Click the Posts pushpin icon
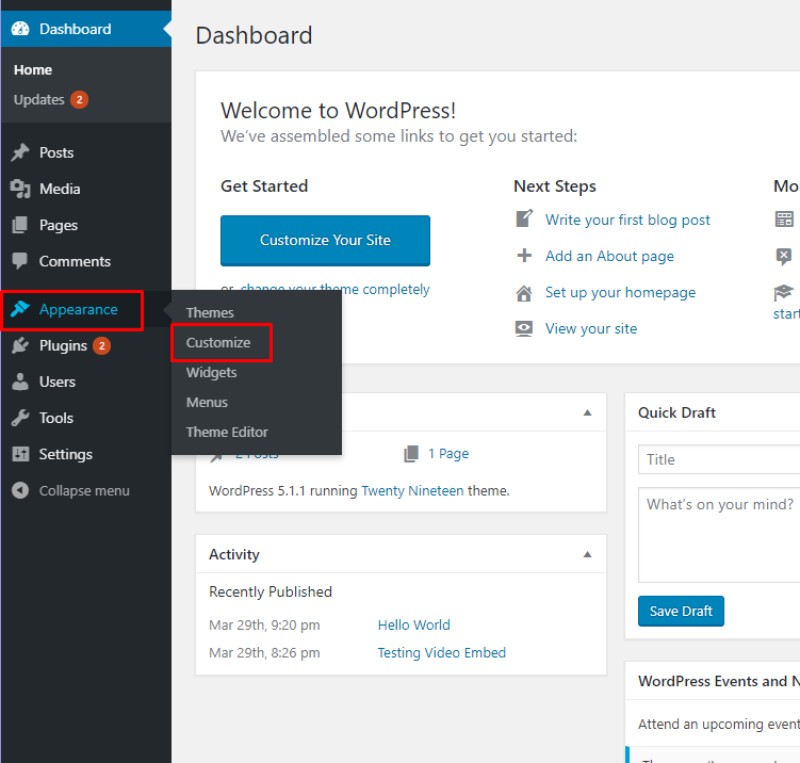The image size is (800, 763). click(x=20, y=152)
